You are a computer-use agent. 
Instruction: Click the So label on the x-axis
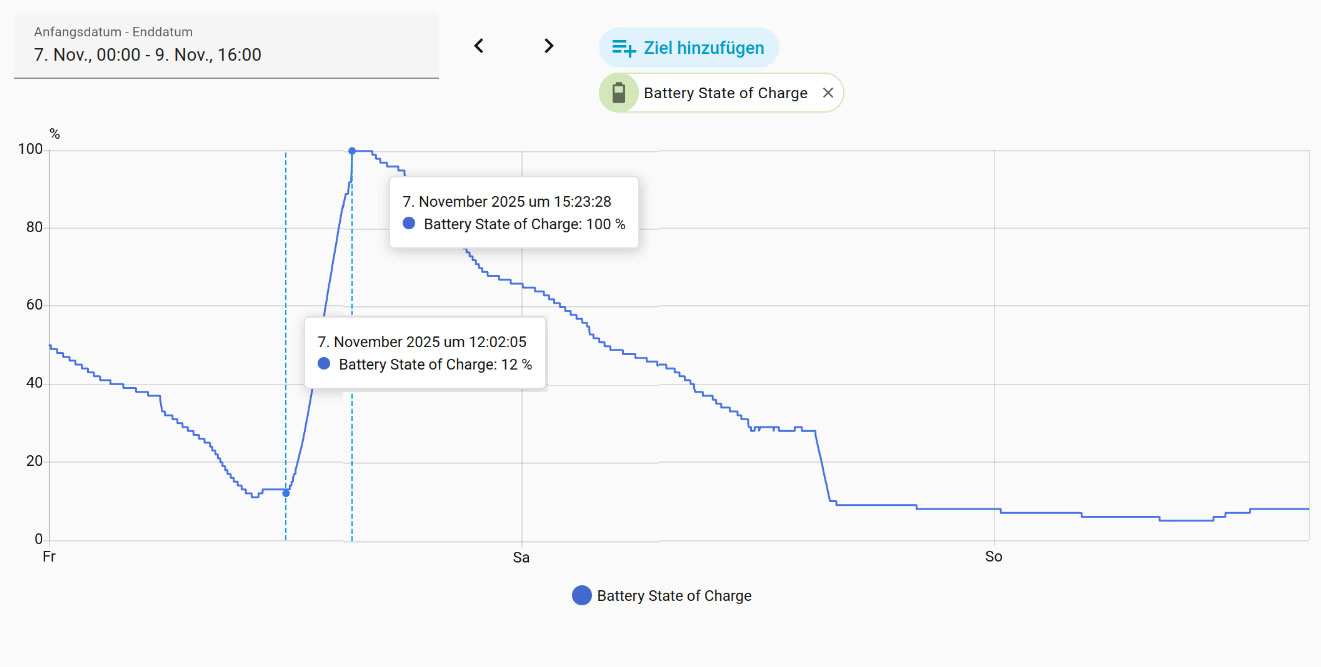click(x=993, y=557)
